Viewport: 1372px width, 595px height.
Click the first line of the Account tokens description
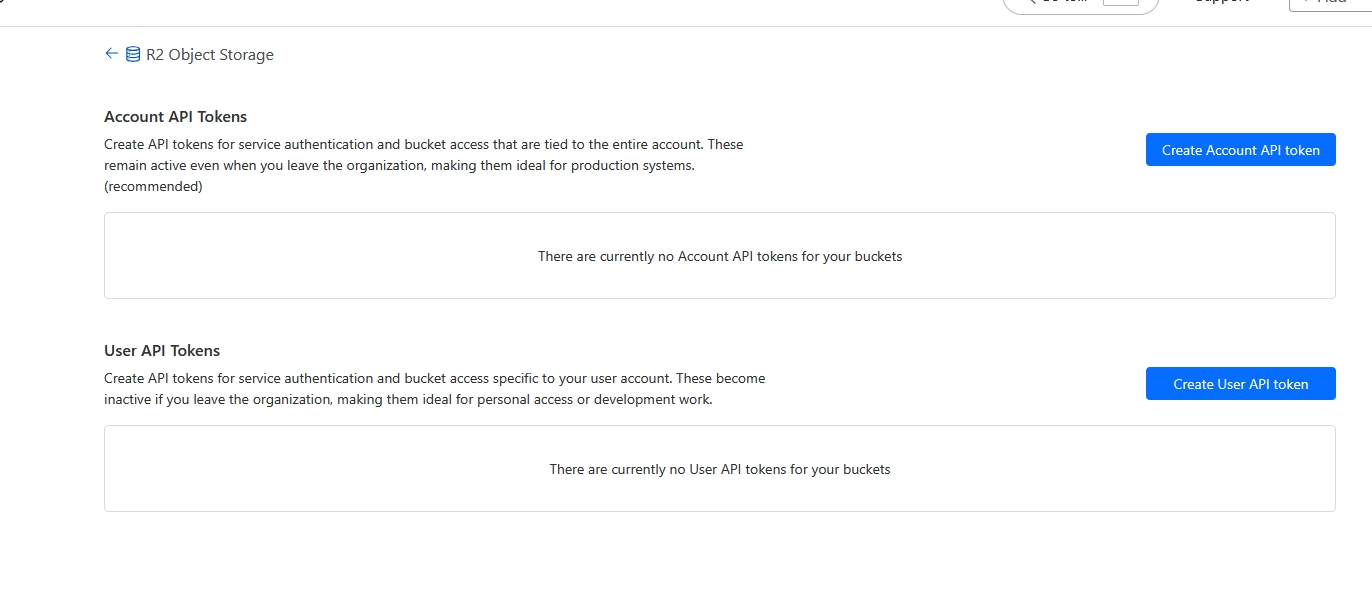[x=424, y=144]
